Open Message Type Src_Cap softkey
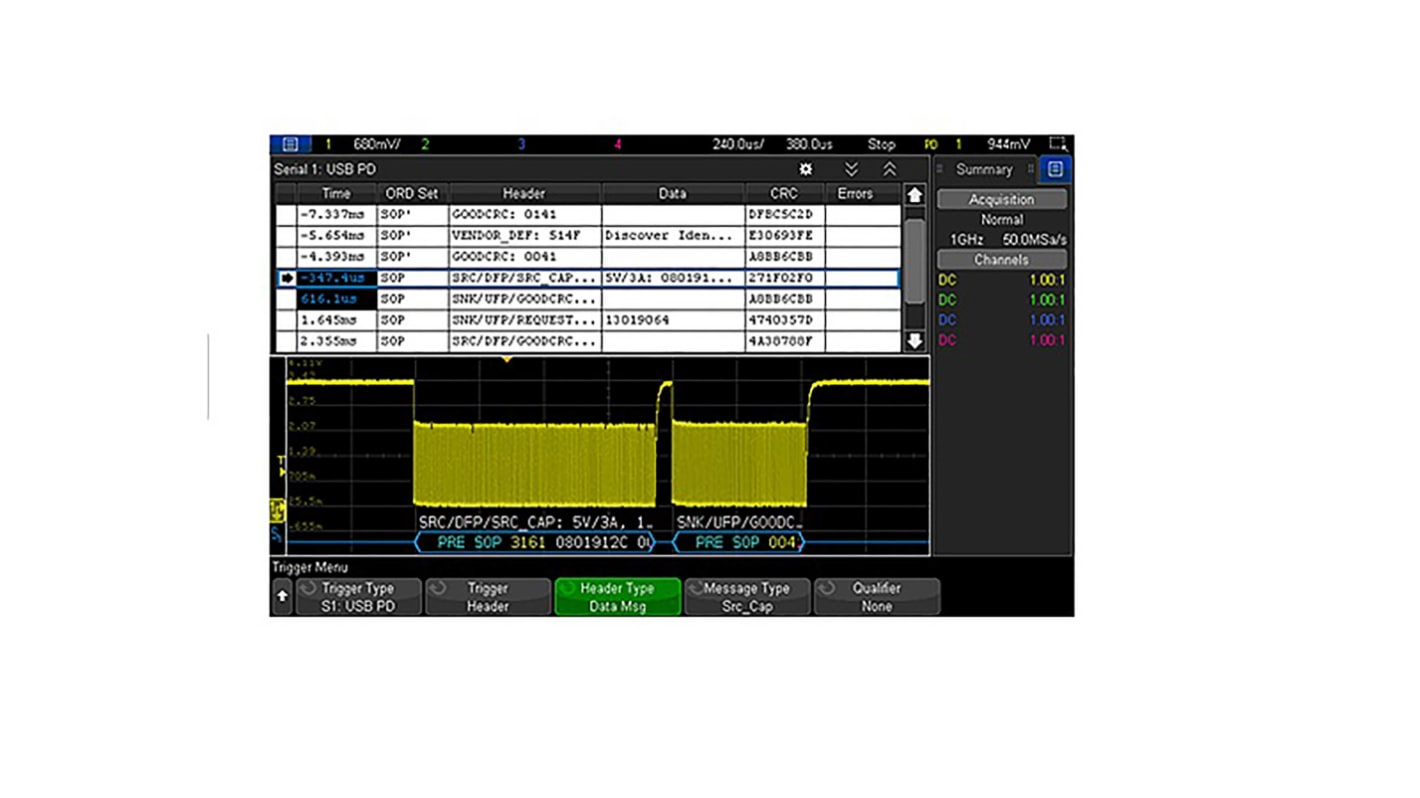 [x=747, y=597]
